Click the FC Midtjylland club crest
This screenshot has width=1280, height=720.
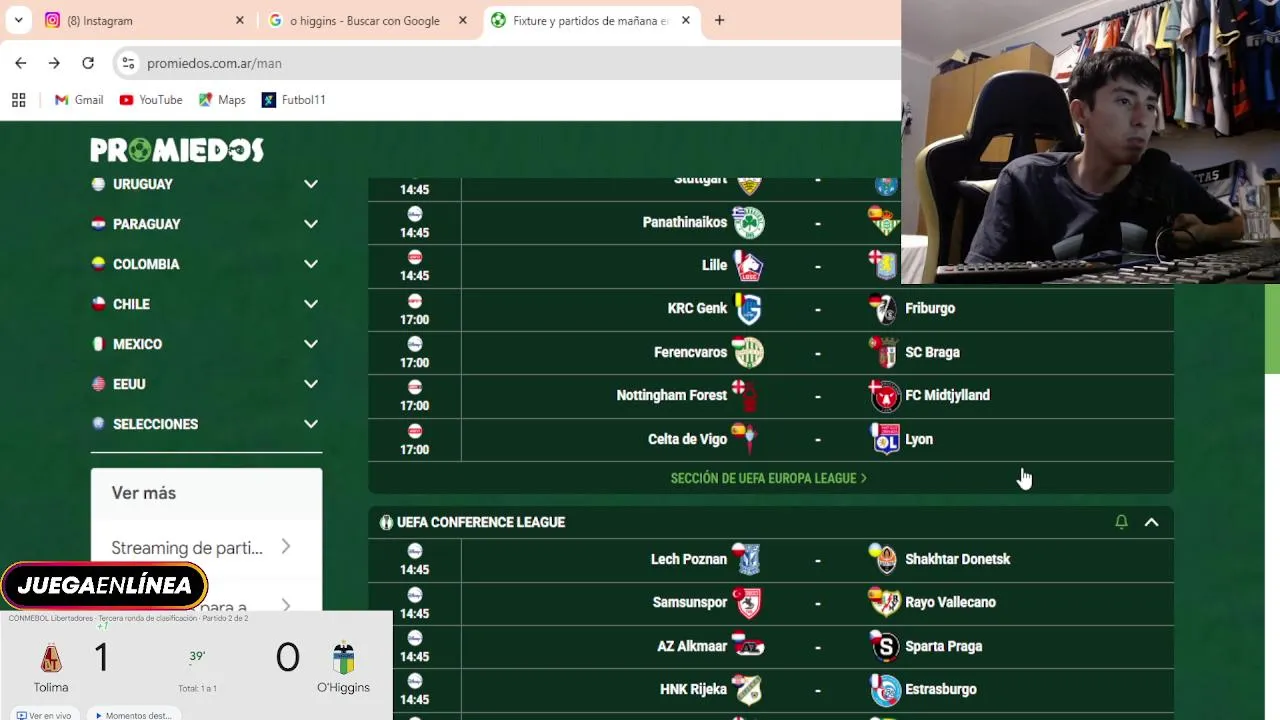tap(885, 396)
